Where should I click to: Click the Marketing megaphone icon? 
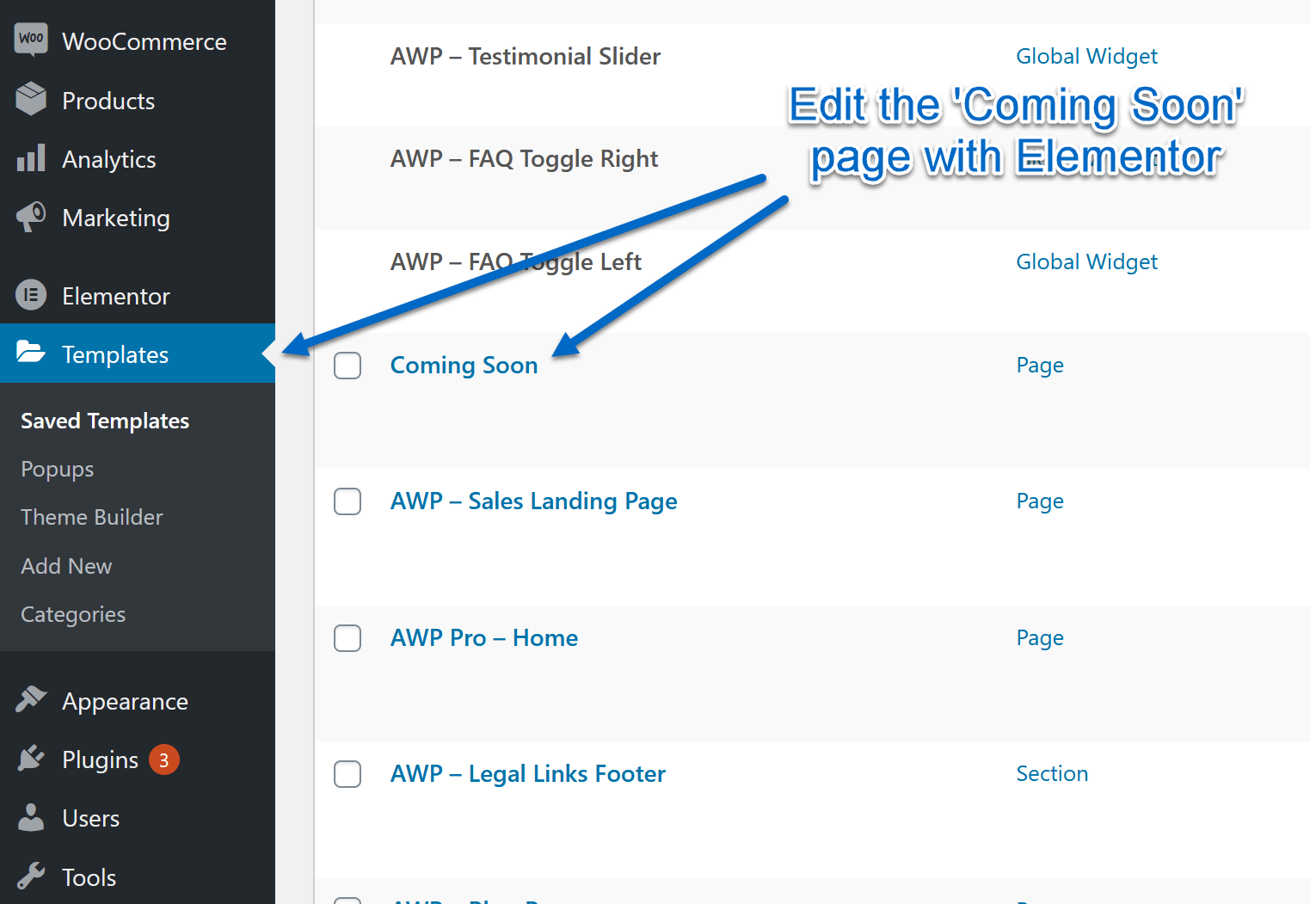(31, 216)
